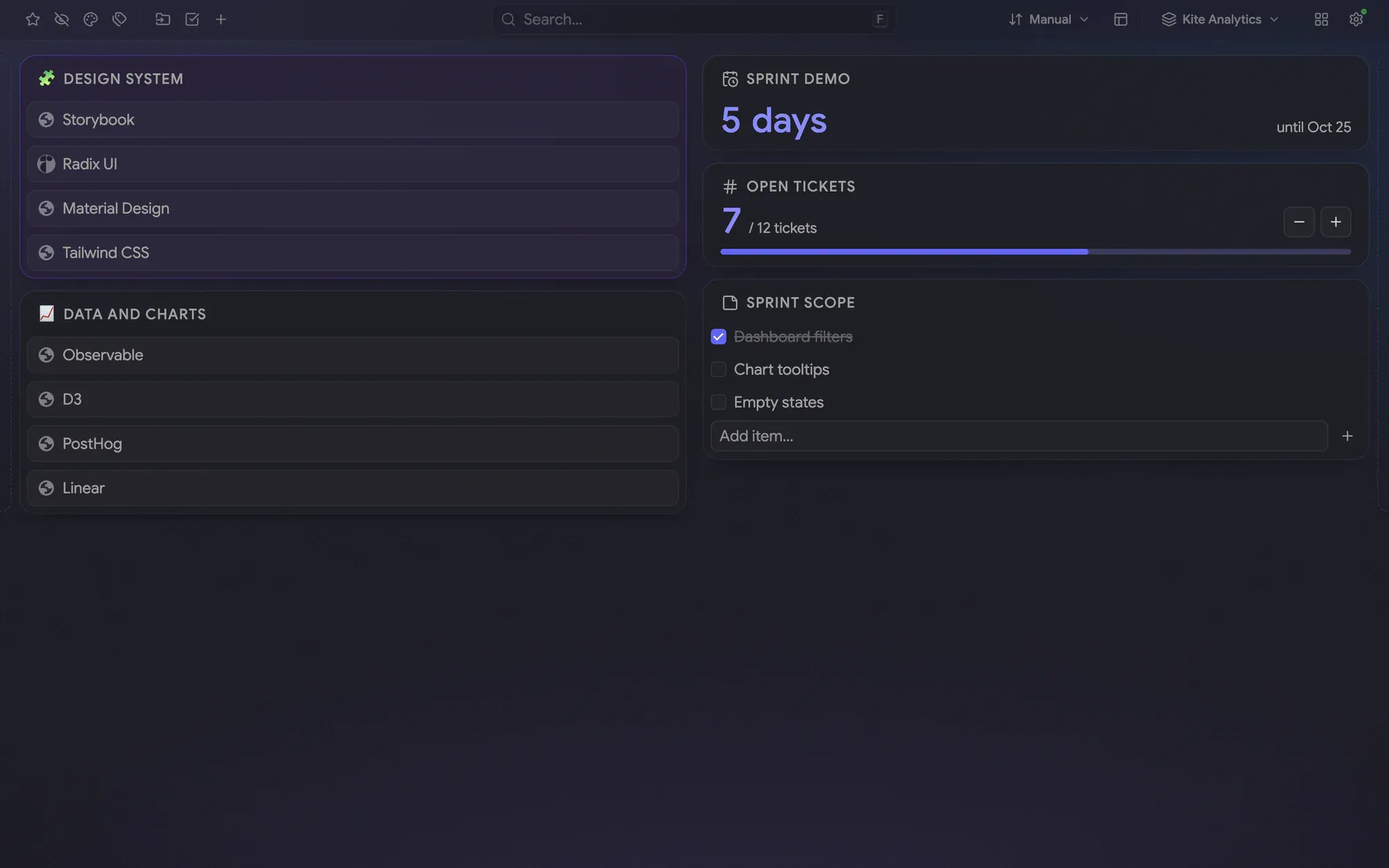Open the Kite Analytics workspace dropdown

coord(1220,19)
